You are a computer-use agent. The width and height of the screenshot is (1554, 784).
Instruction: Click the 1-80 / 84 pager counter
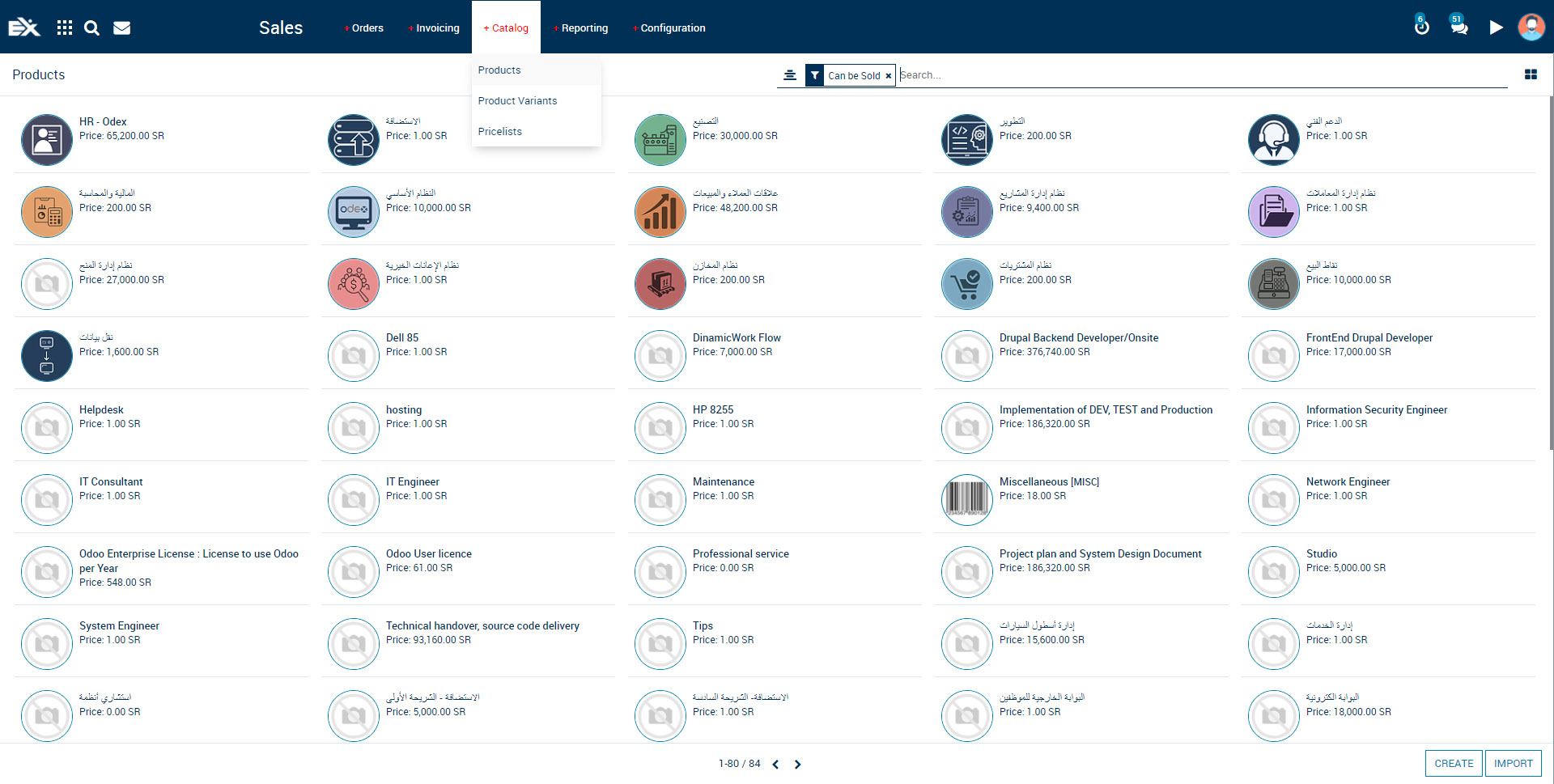(739, 764)
